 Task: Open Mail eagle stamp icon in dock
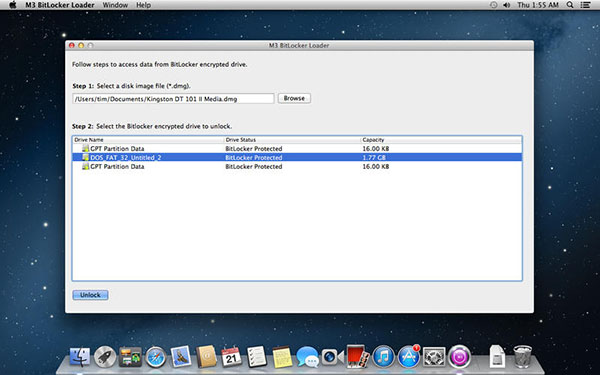pos(181,357)
